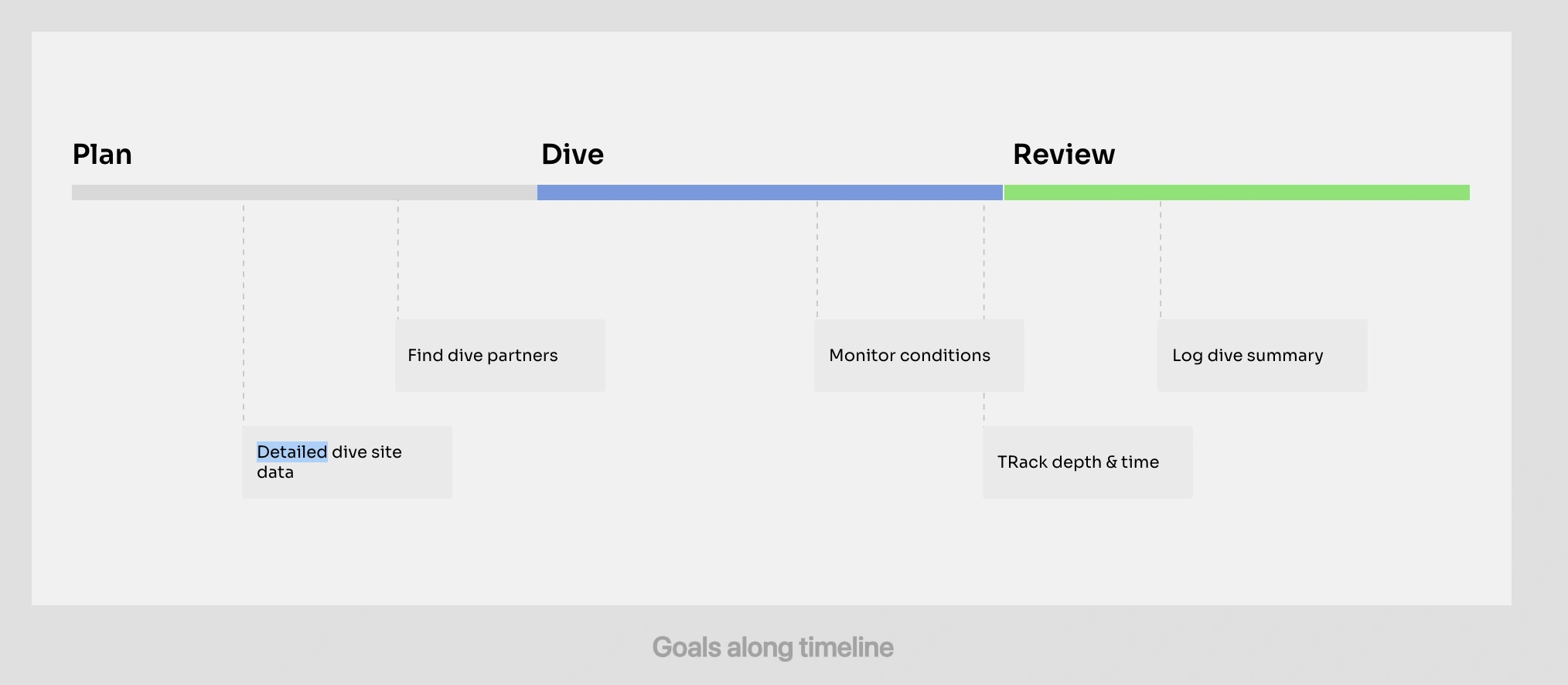The height and width of the screenshot is (685, 1568).
Task: Select dashed connector above Log dive summary
Action: click(1161, 259)
